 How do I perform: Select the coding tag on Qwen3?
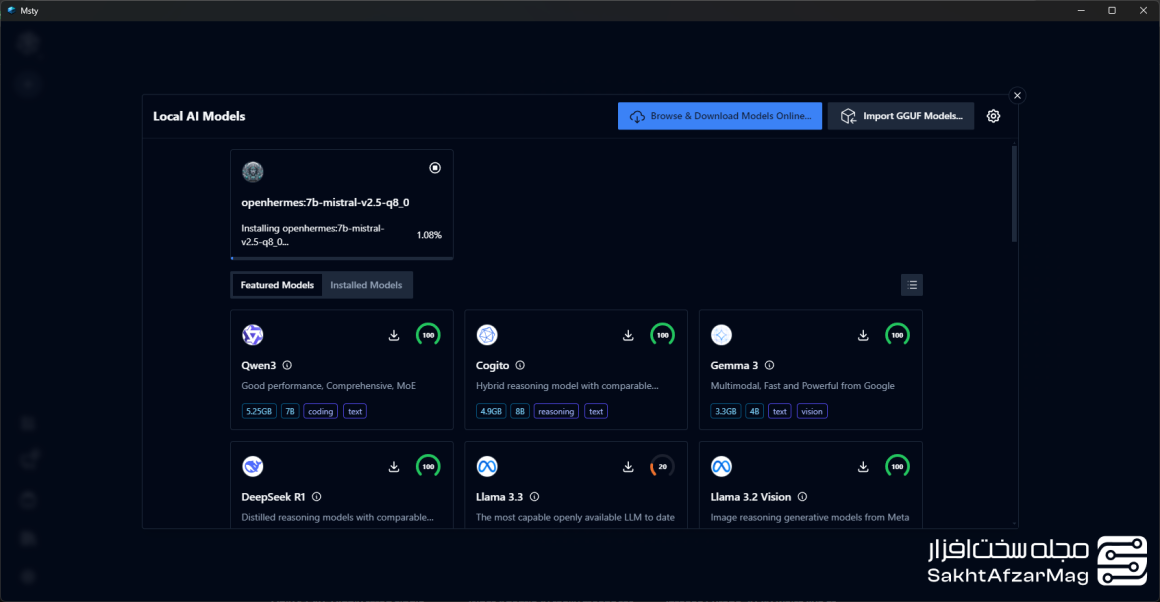[x=320, y=411]
